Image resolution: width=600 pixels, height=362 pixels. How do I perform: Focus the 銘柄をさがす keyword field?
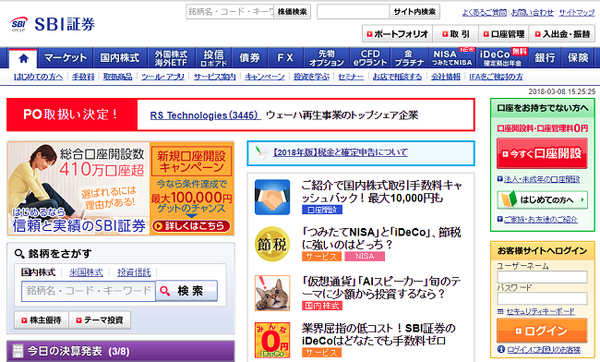(x=88, y=291)
